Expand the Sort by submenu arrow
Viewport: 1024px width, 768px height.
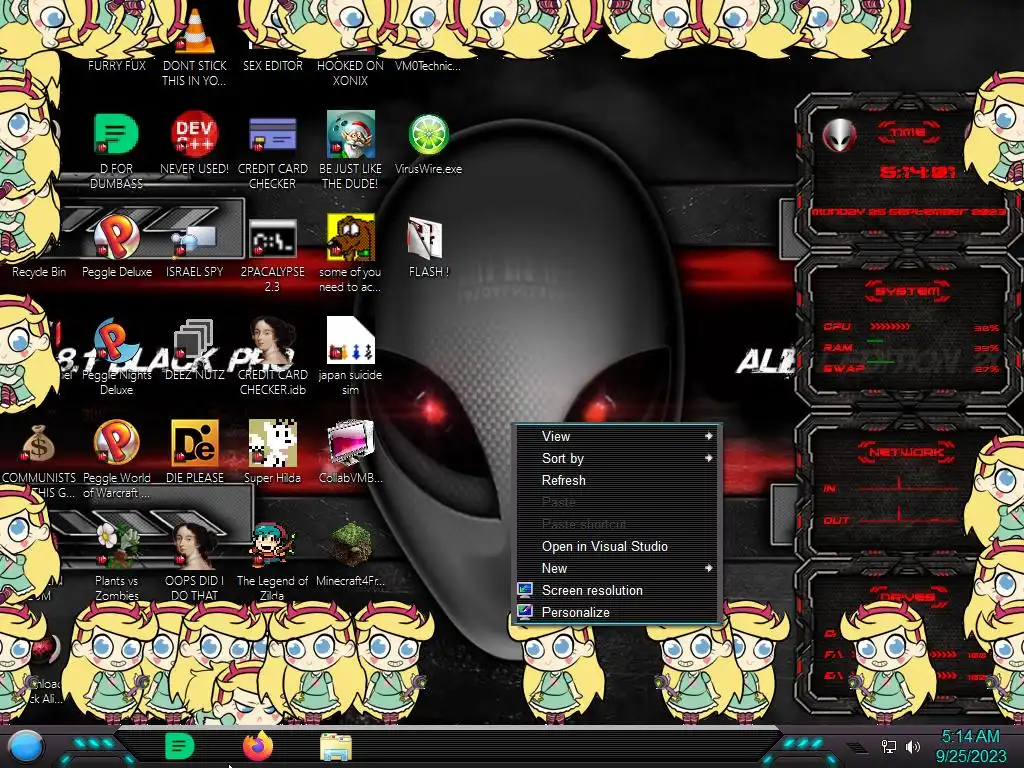709,458
